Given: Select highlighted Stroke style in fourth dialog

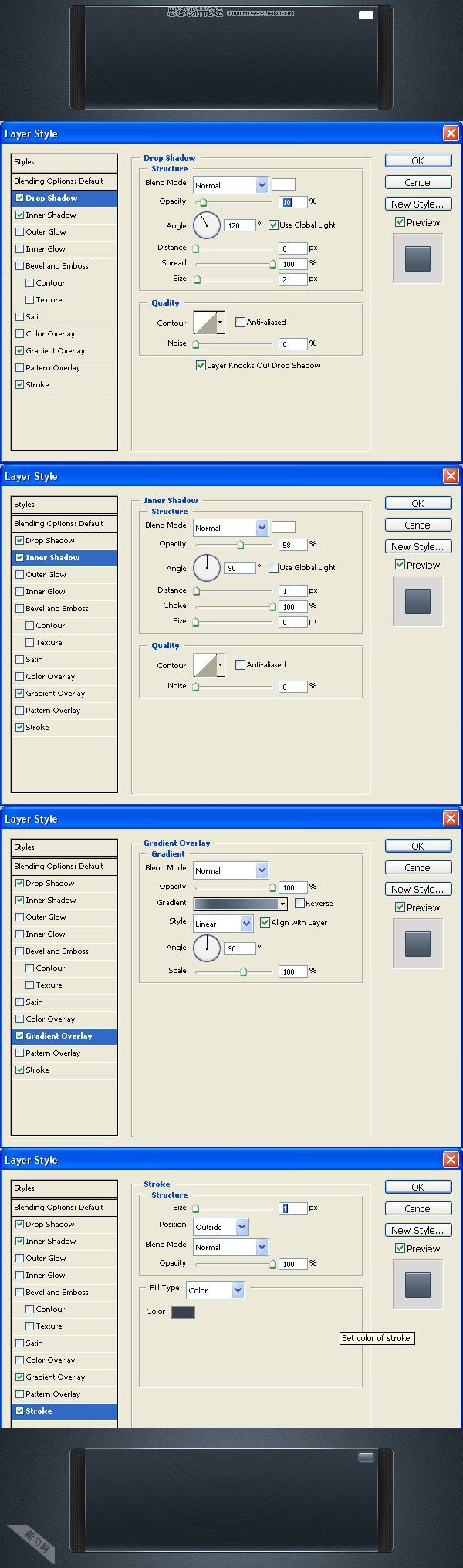Looking at the screenshot, I should 65,1411.
